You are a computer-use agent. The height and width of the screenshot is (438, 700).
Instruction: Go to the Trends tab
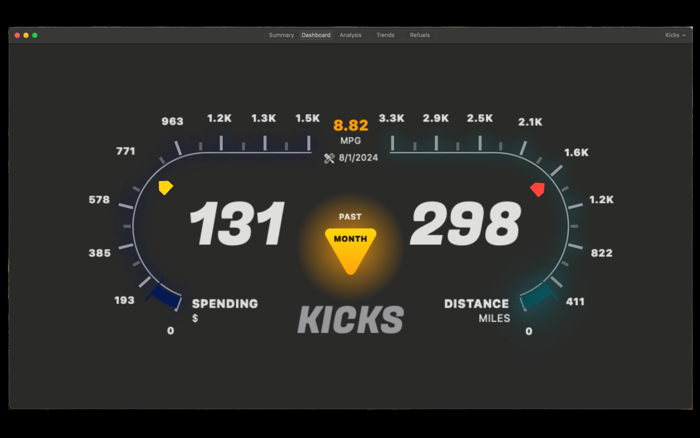click(385, 35)
